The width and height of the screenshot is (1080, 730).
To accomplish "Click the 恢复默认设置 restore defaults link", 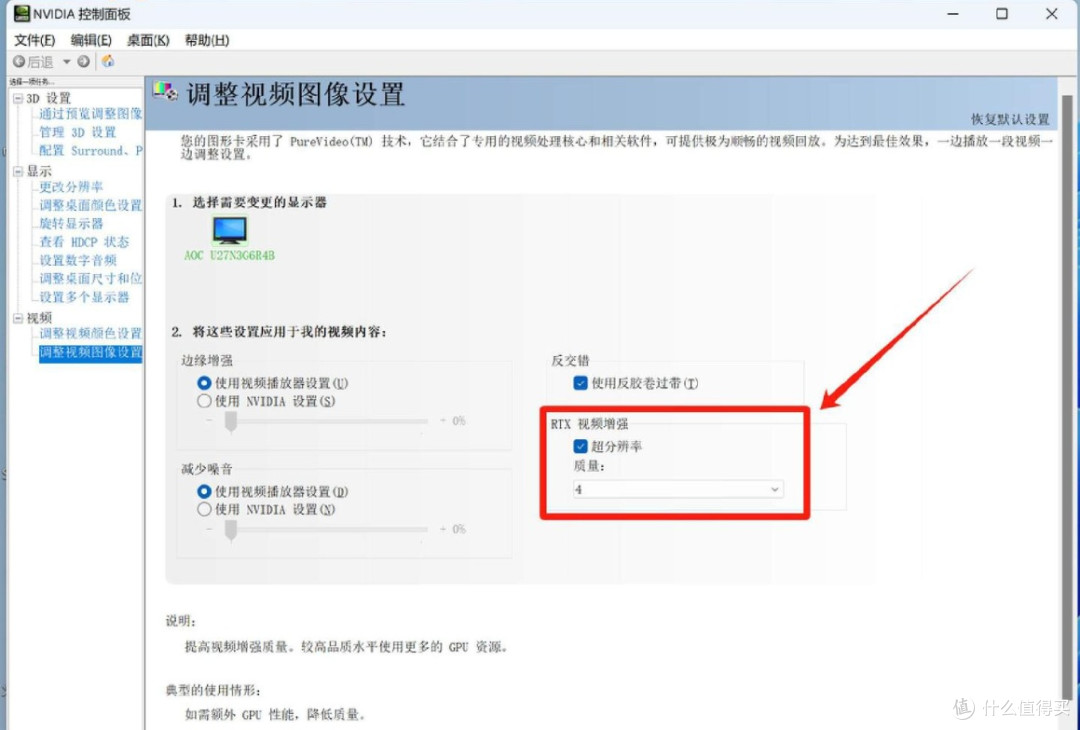I will (1009, 118).
